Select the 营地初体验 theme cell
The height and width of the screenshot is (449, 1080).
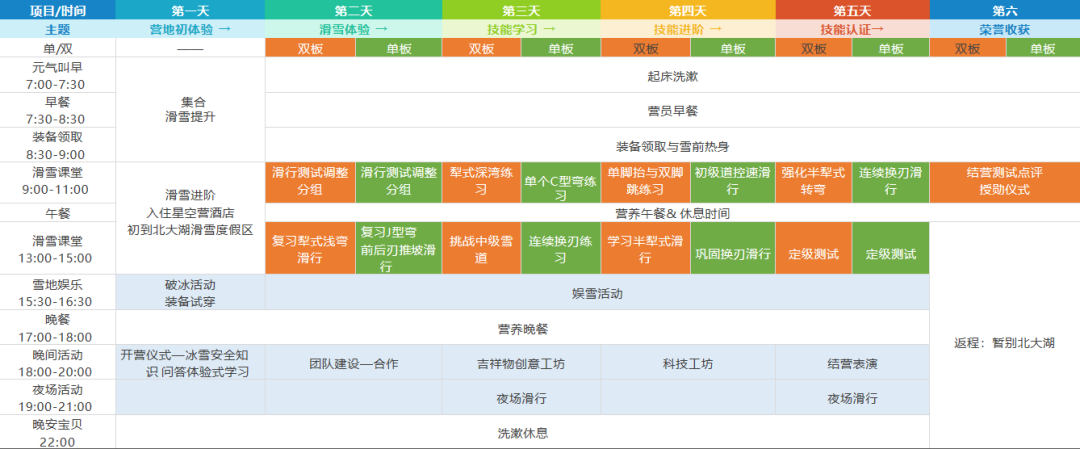point(190,29)
